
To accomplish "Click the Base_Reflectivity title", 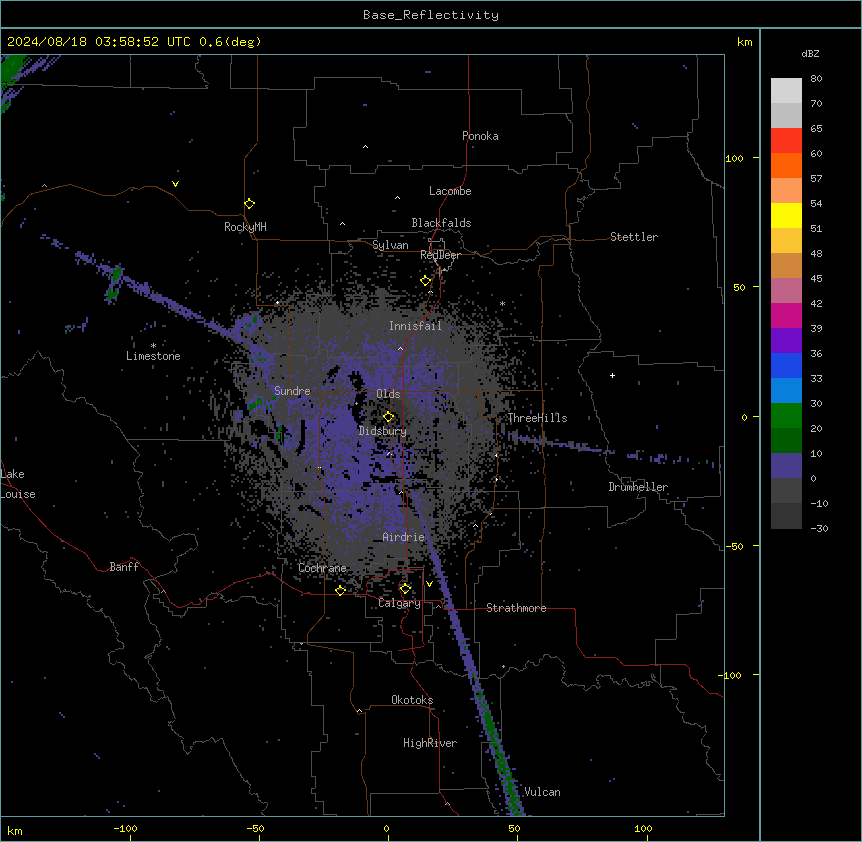I will pyautogui.click(x=431, y=15).
